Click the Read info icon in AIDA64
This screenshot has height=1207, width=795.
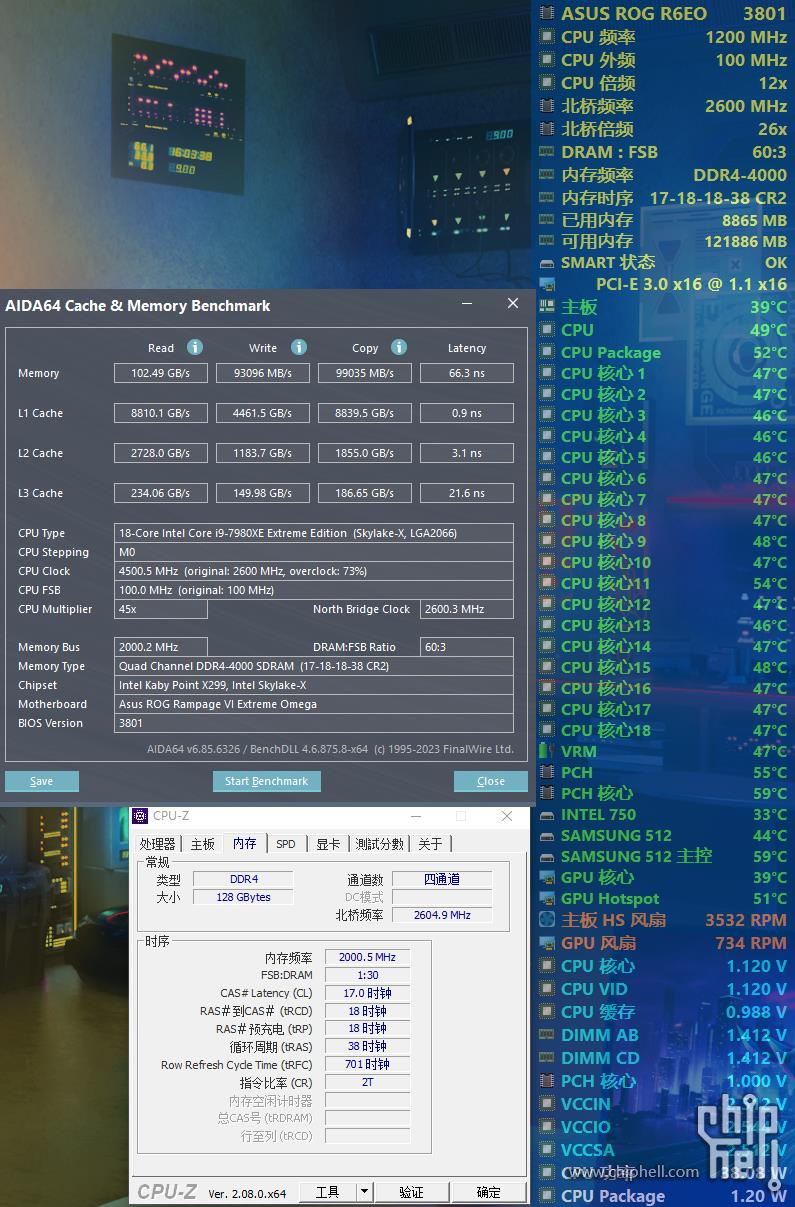coord(195,347)
